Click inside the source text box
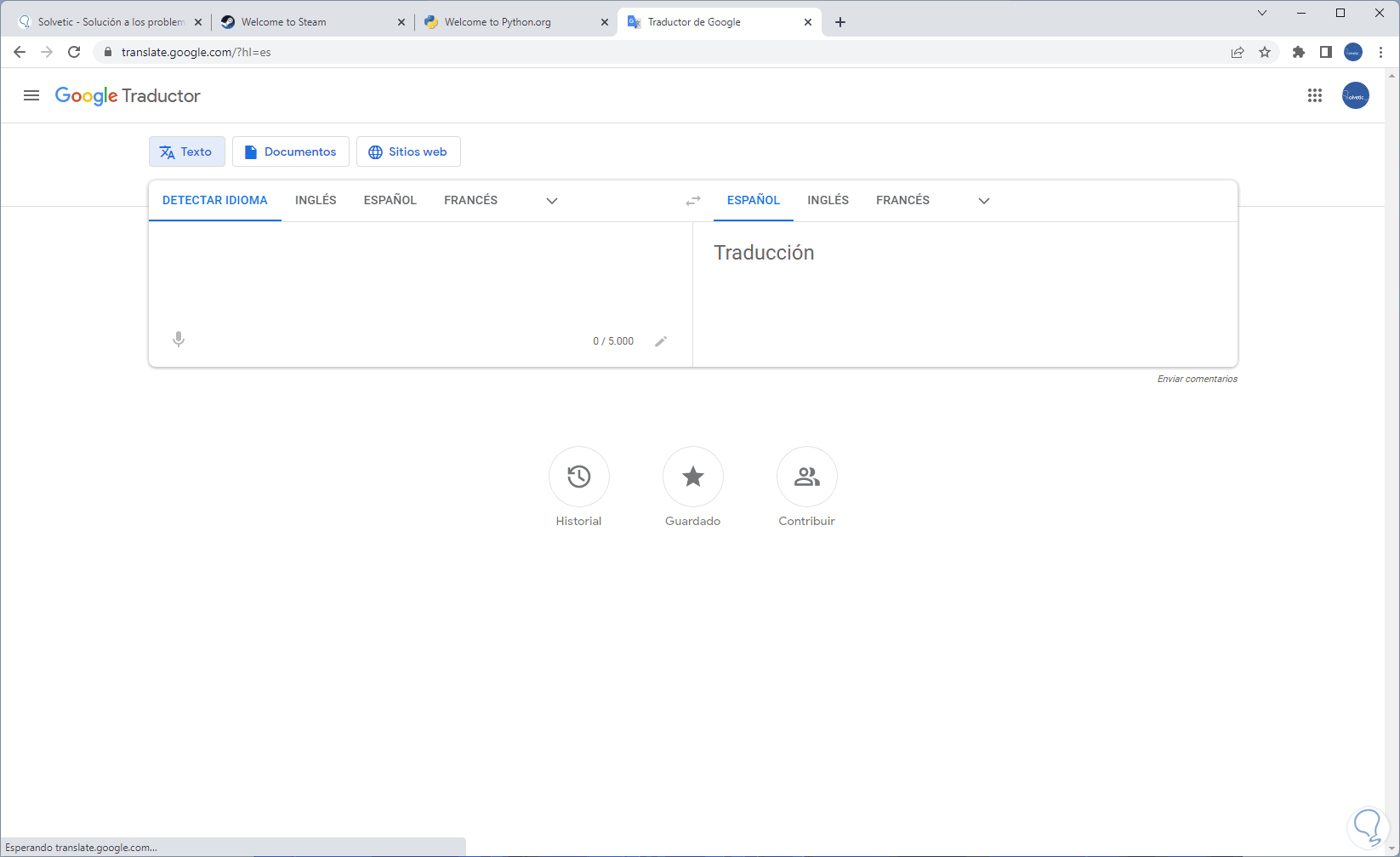 tap(420, 272)
